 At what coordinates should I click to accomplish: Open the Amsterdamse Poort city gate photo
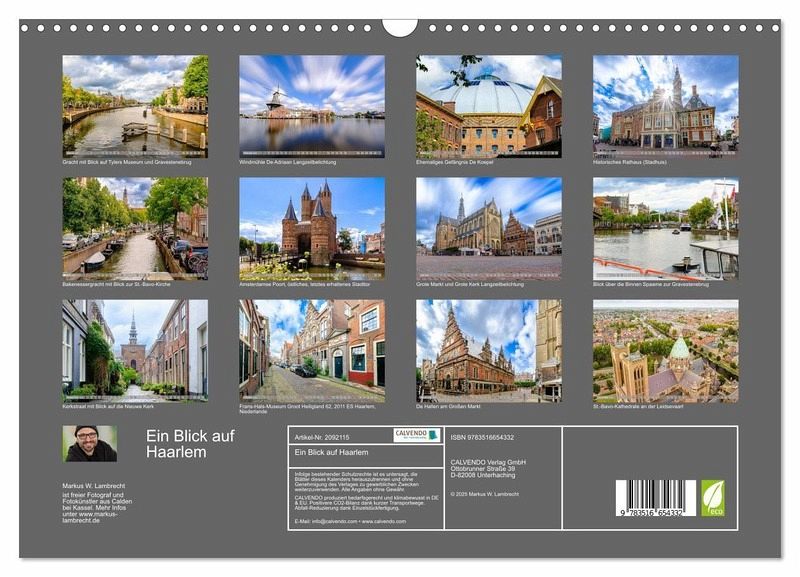(312, 229)
